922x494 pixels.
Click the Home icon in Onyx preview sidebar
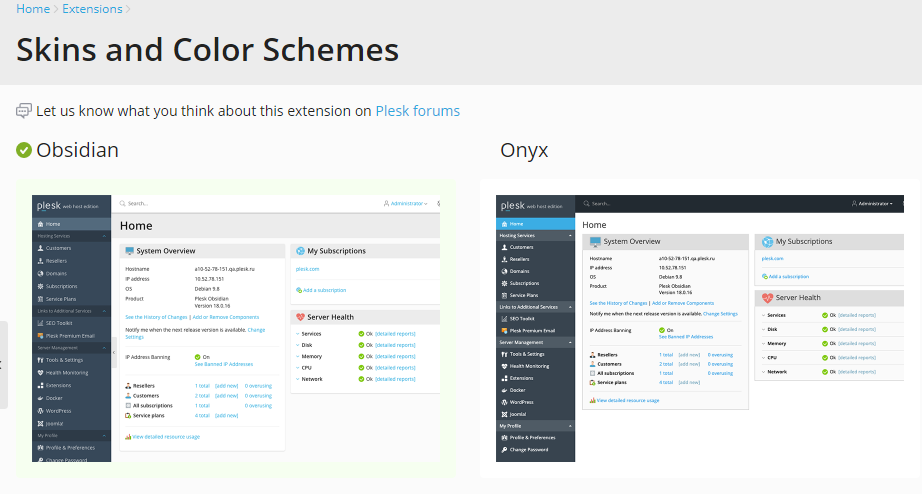[x=503, y=224]
